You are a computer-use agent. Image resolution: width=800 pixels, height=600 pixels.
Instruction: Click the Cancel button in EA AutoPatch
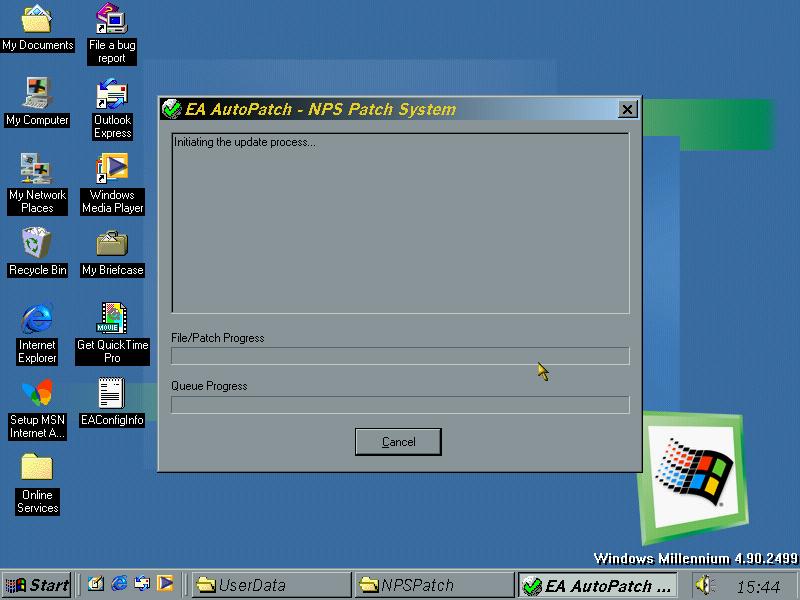click(398, 442)
